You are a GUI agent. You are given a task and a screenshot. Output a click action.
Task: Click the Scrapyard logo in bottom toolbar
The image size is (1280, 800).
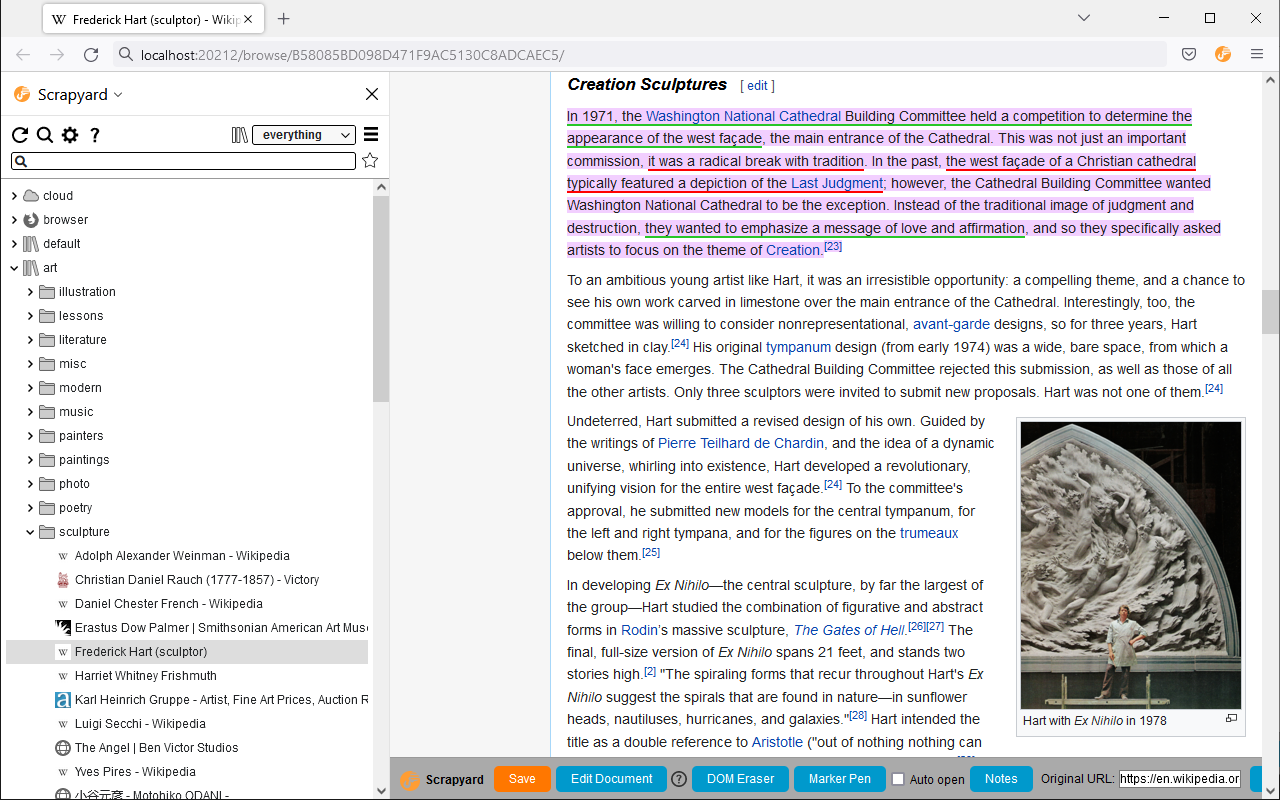[409, 780]
